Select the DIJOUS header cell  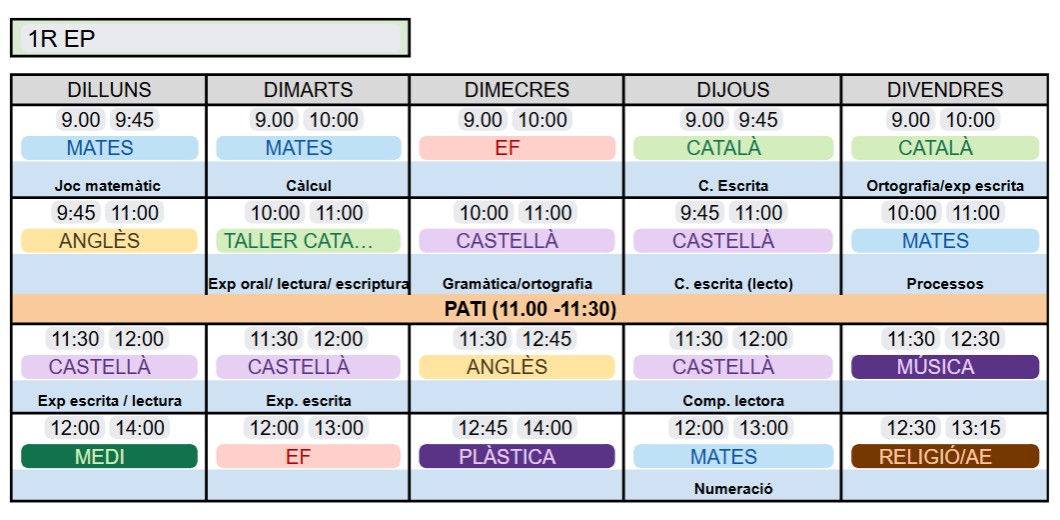pyautogui.click(x=732, y=90)
